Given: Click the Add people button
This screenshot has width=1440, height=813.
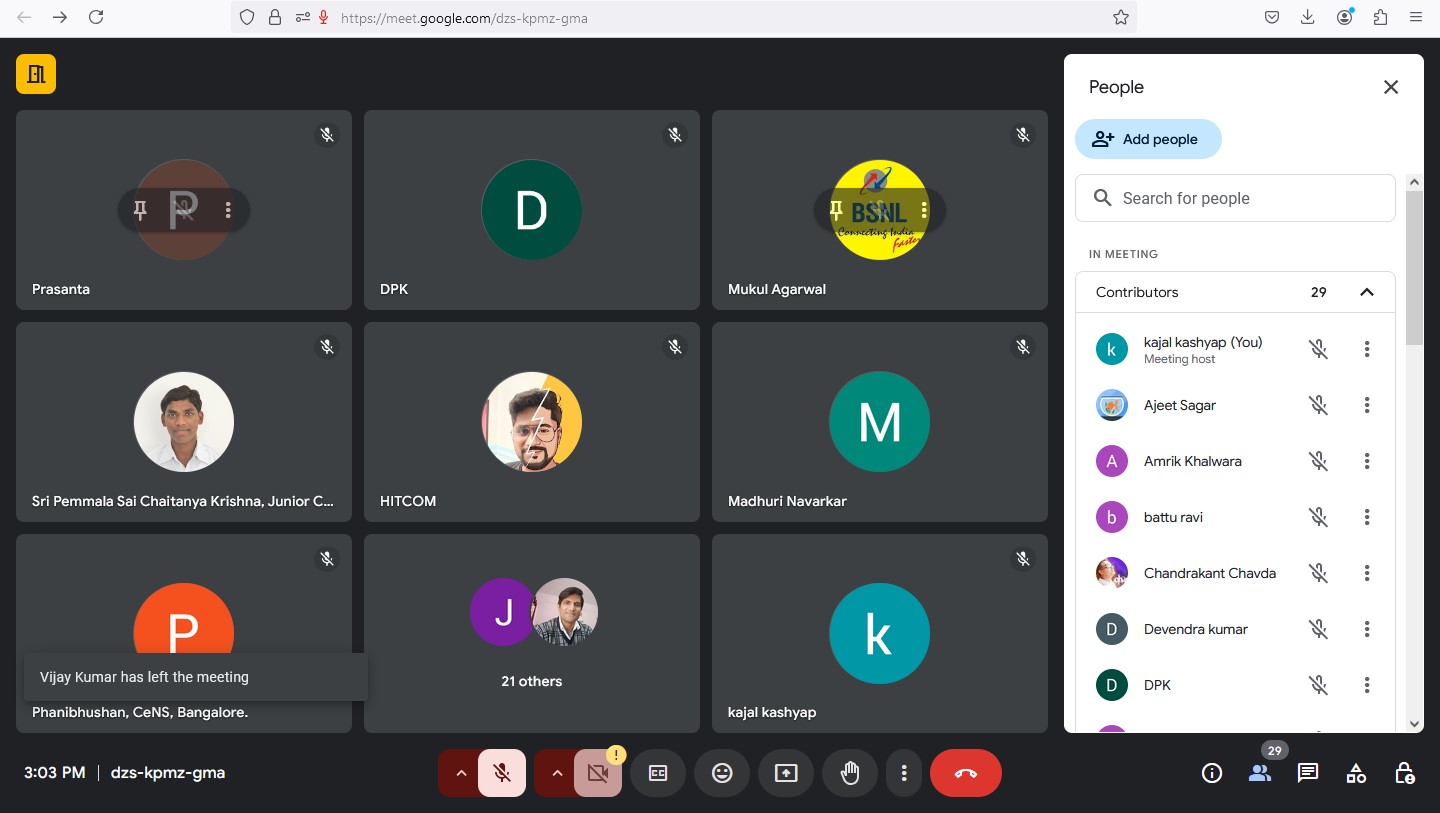Looking at the screenshot, I should click(x=1148, y=139).
